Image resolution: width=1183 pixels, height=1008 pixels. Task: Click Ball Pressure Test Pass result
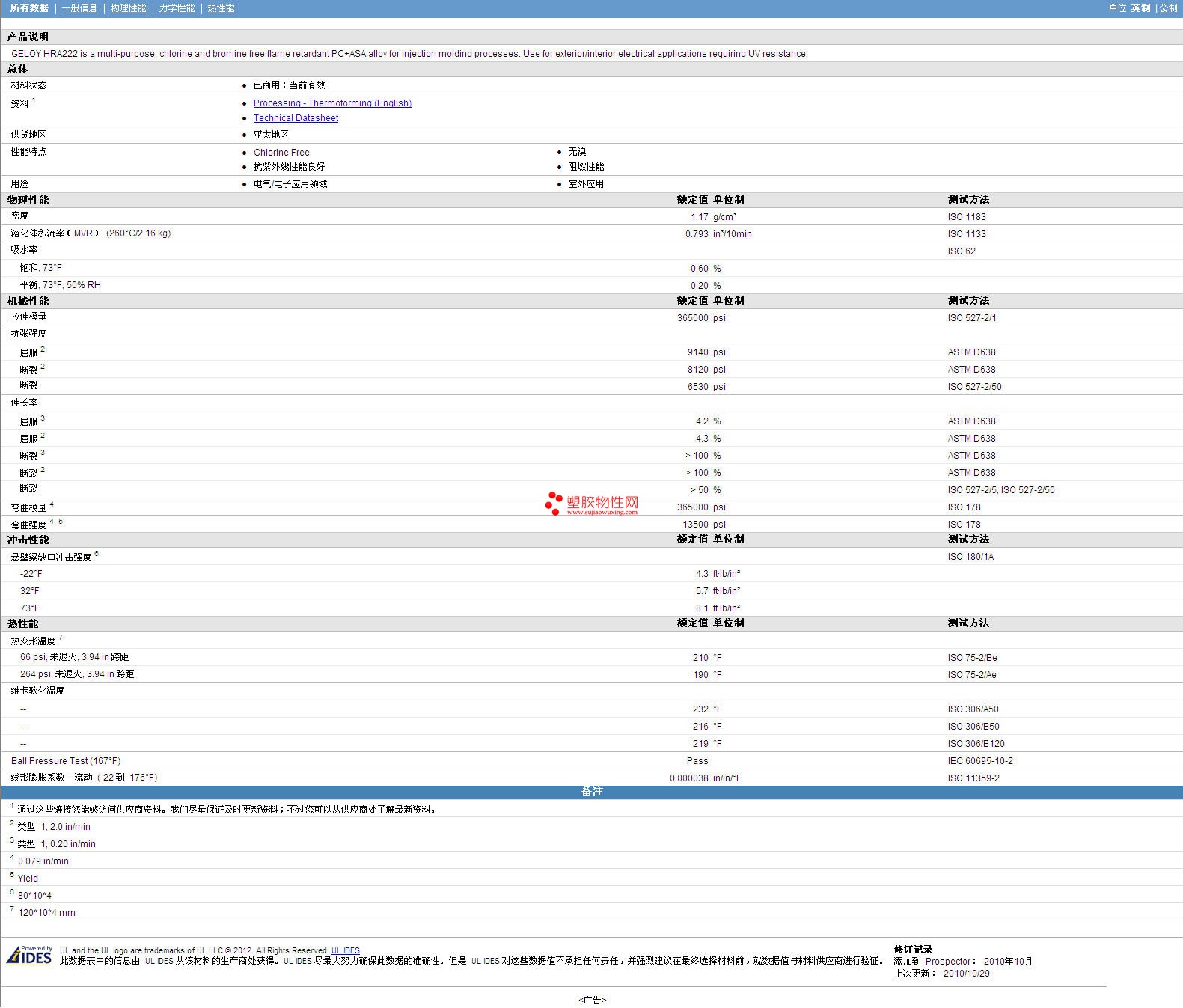click(x=697, y=761)
